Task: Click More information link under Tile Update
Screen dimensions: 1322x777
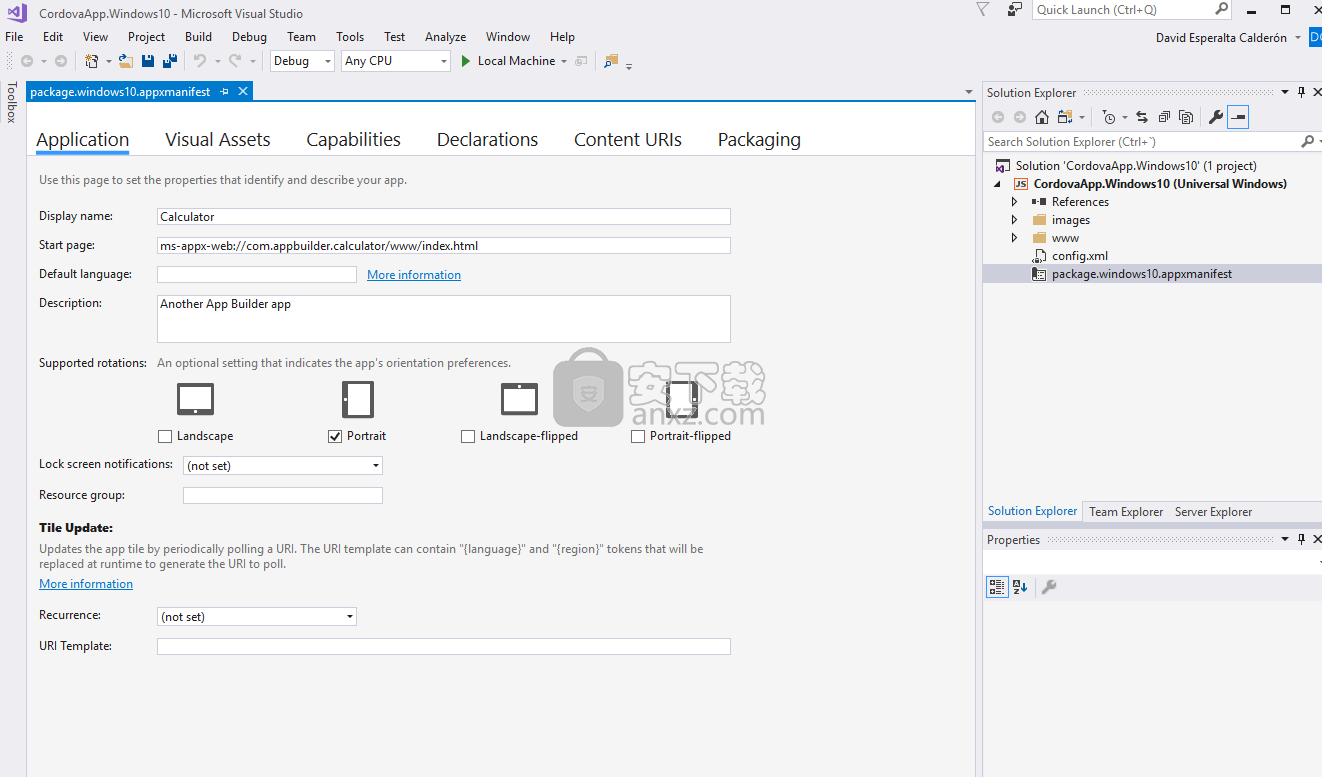Action: coord(86,584)
